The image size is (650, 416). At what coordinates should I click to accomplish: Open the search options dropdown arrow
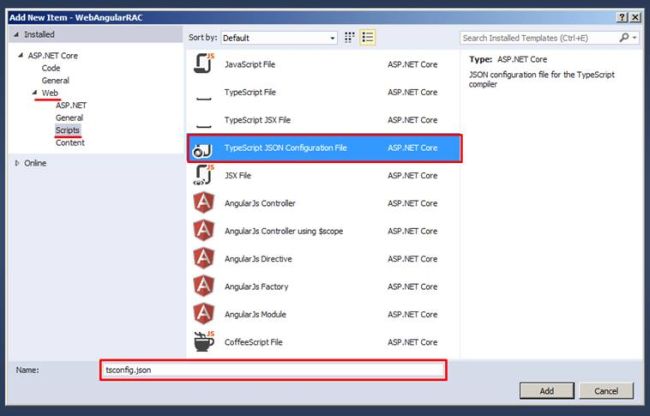(634, 38)
